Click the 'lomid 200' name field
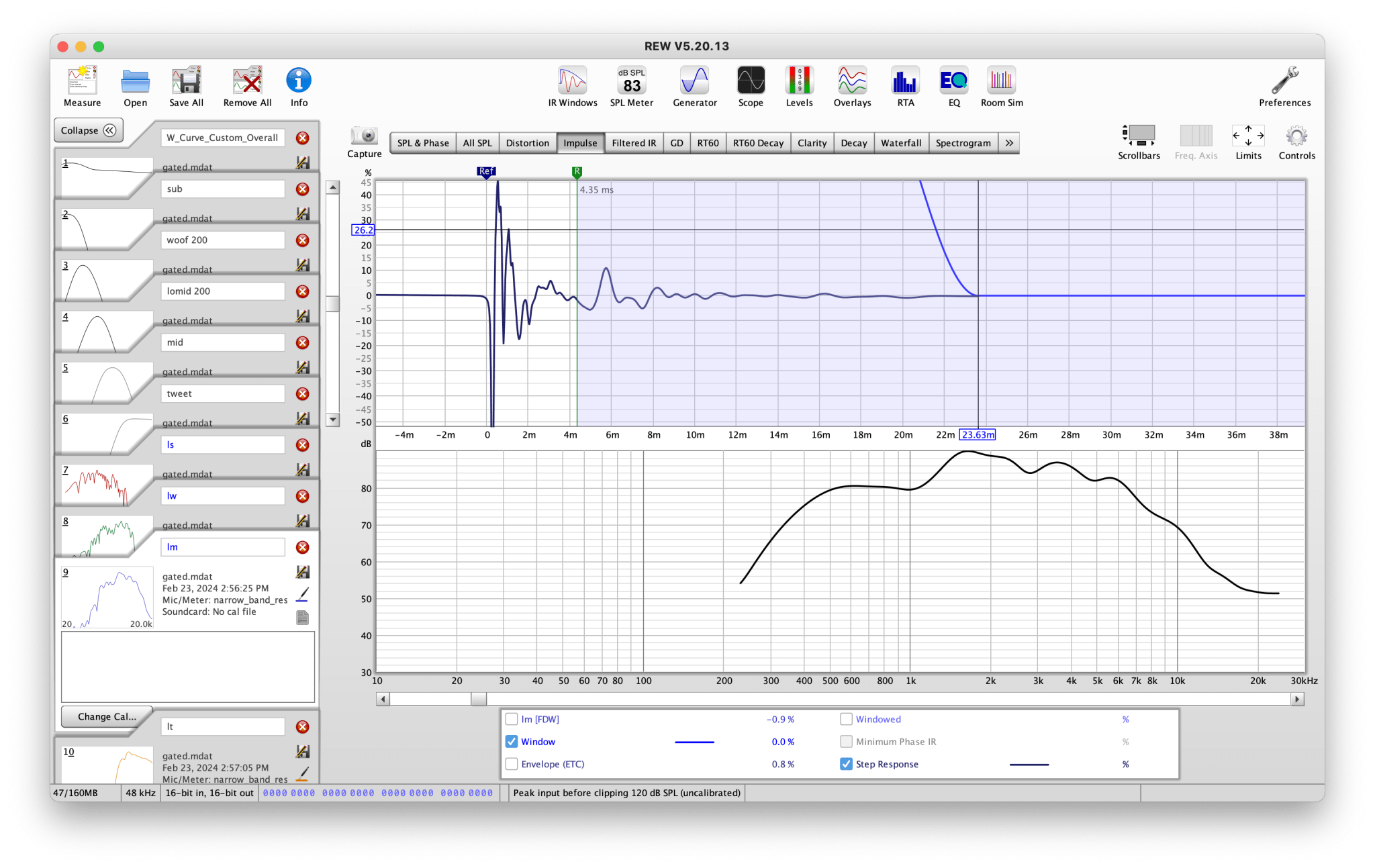 click(223, 291)
